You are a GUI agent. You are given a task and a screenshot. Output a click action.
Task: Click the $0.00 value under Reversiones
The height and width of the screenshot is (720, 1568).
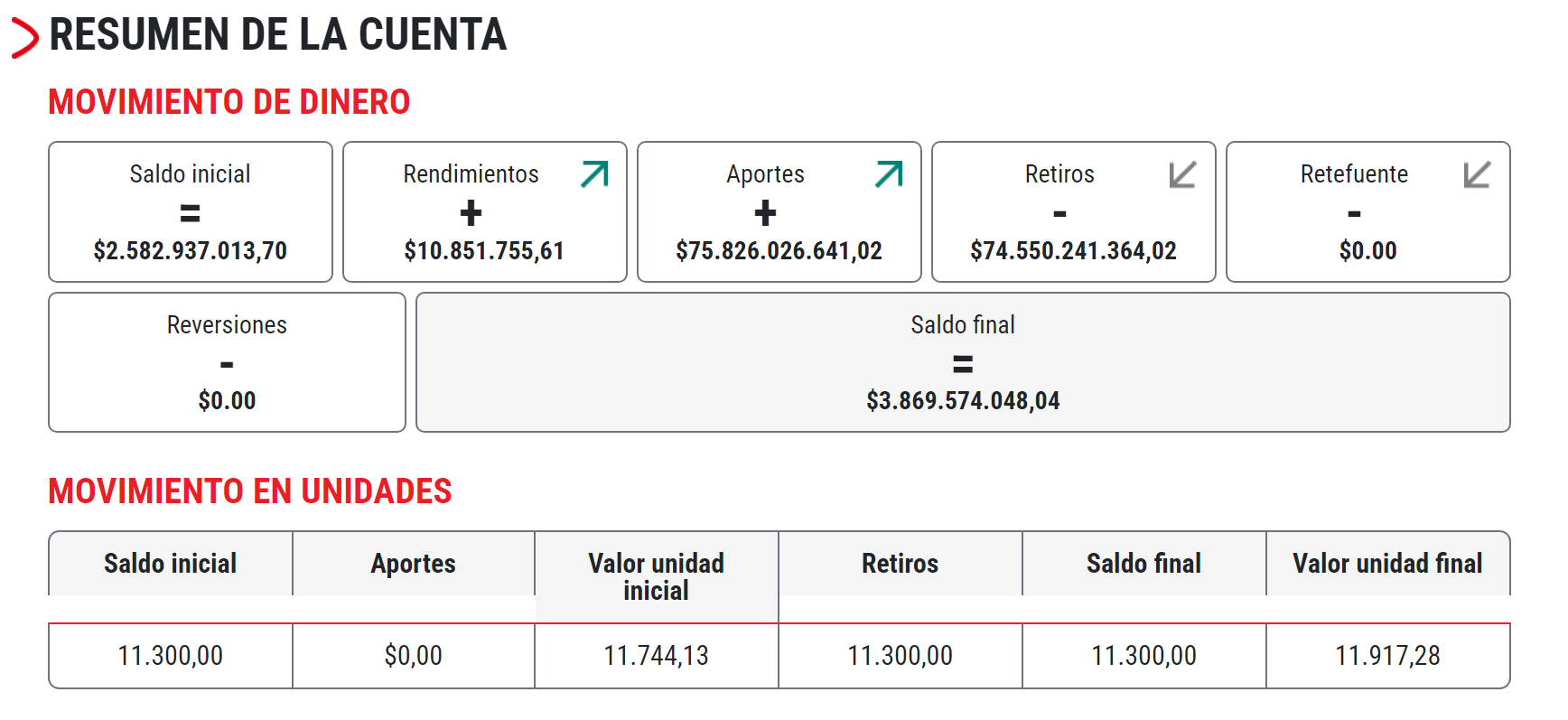(227, 400)
